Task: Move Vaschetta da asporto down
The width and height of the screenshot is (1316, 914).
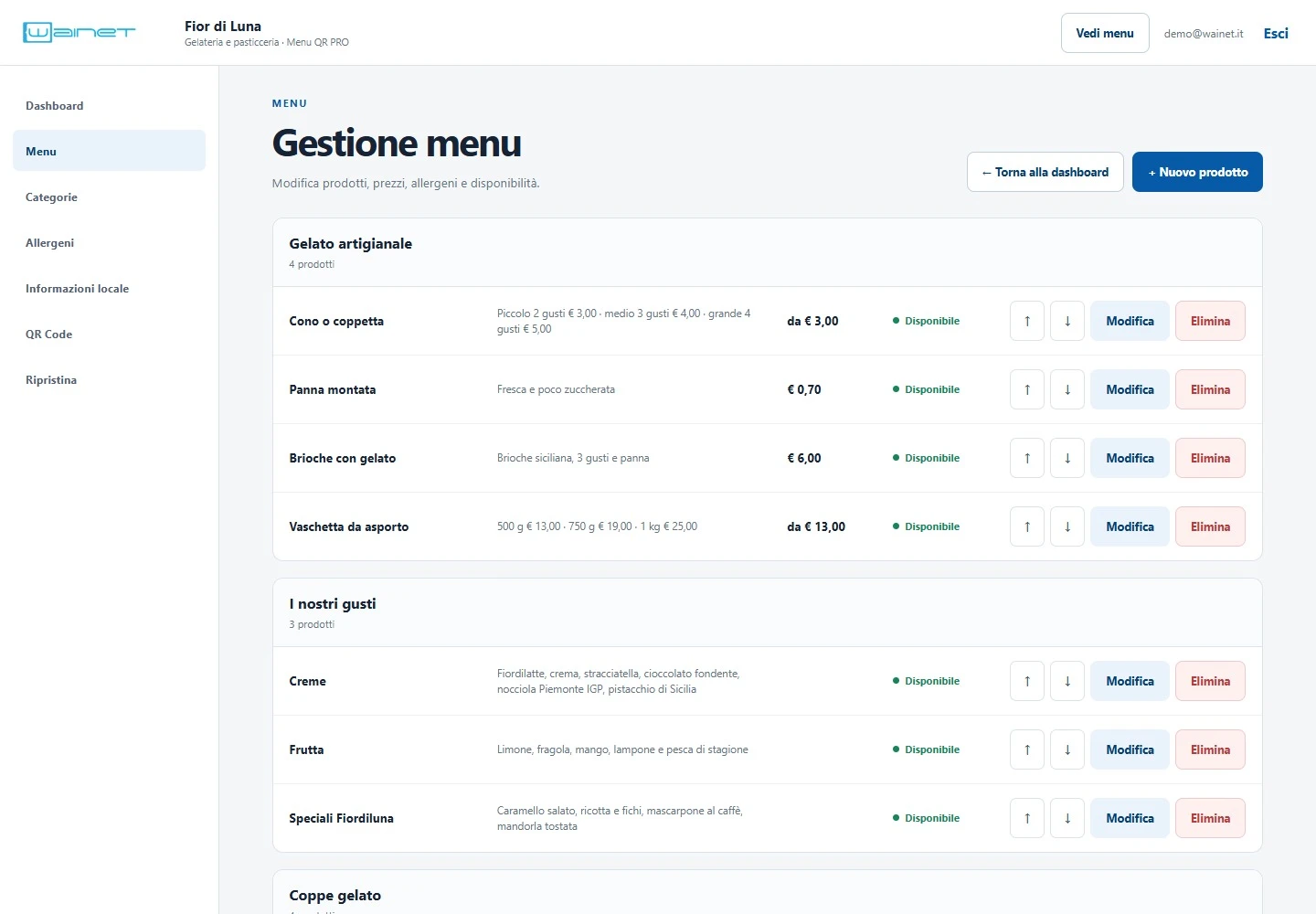Action: [1067, 526]
